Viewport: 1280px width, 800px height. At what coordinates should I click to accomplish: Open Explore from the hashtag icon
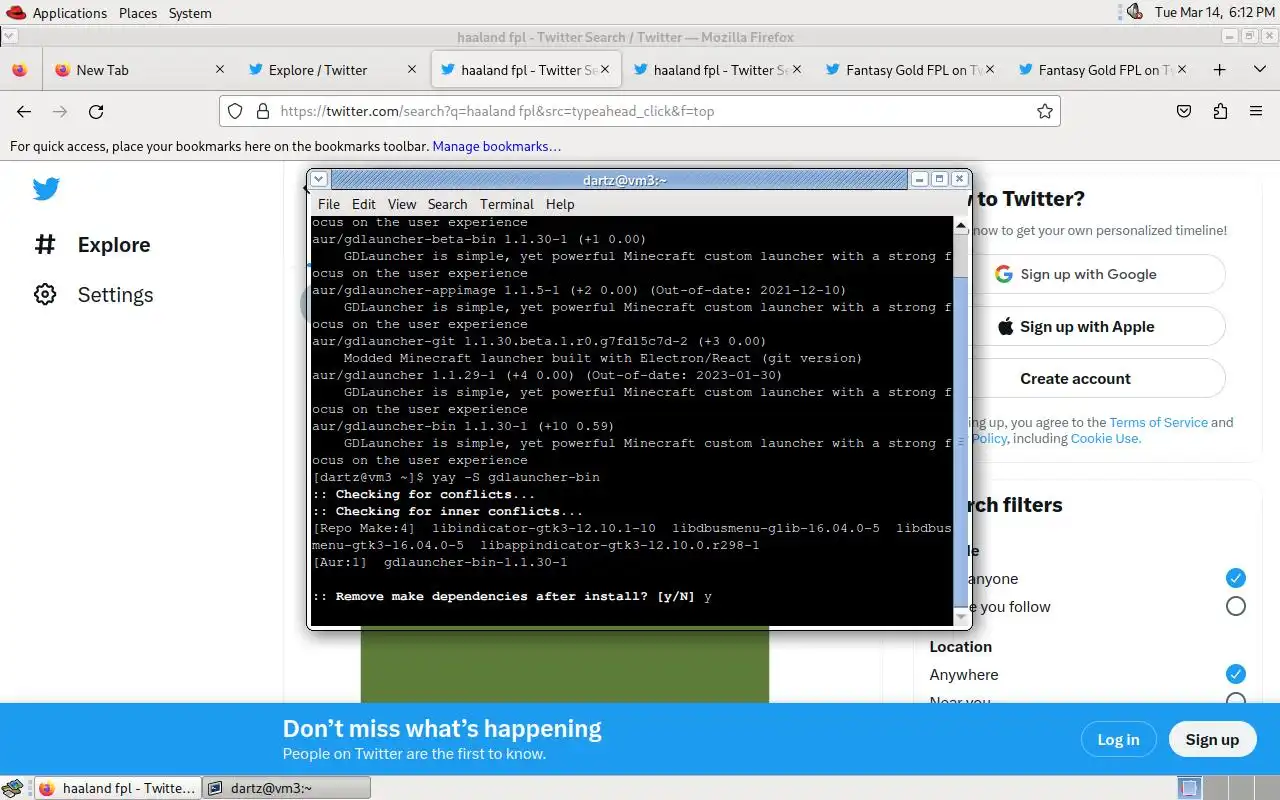click(45, 244)
